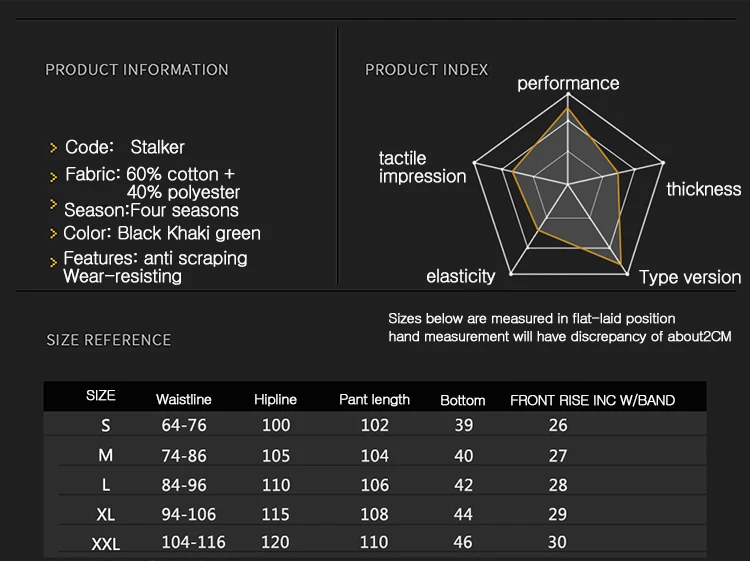The image size is (750, 561).
Task: Click the yellow arrow beside Code
Action: (x=54, y=148)
